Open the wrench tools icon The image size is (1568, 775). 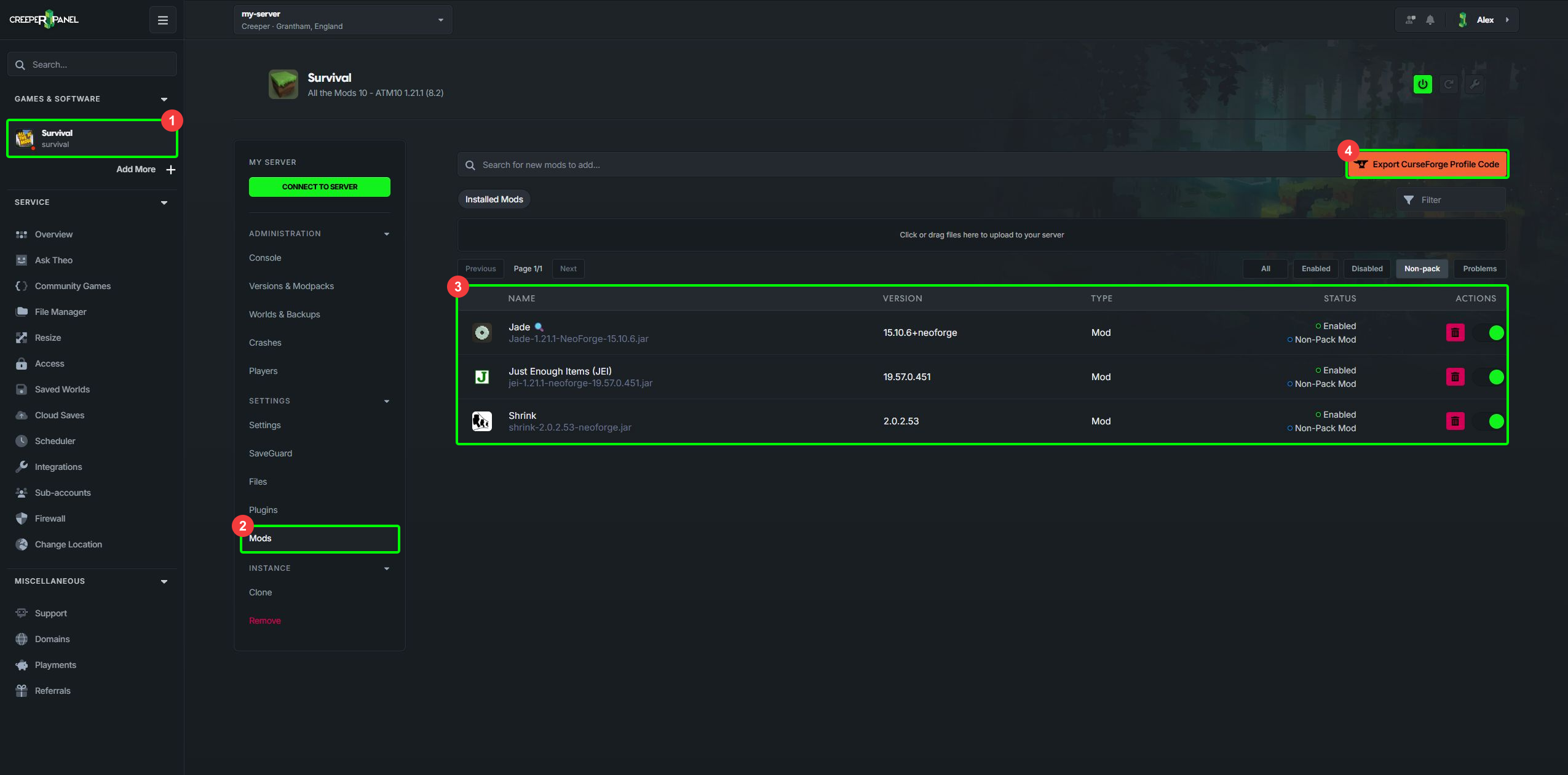[x=1475, y=84]
